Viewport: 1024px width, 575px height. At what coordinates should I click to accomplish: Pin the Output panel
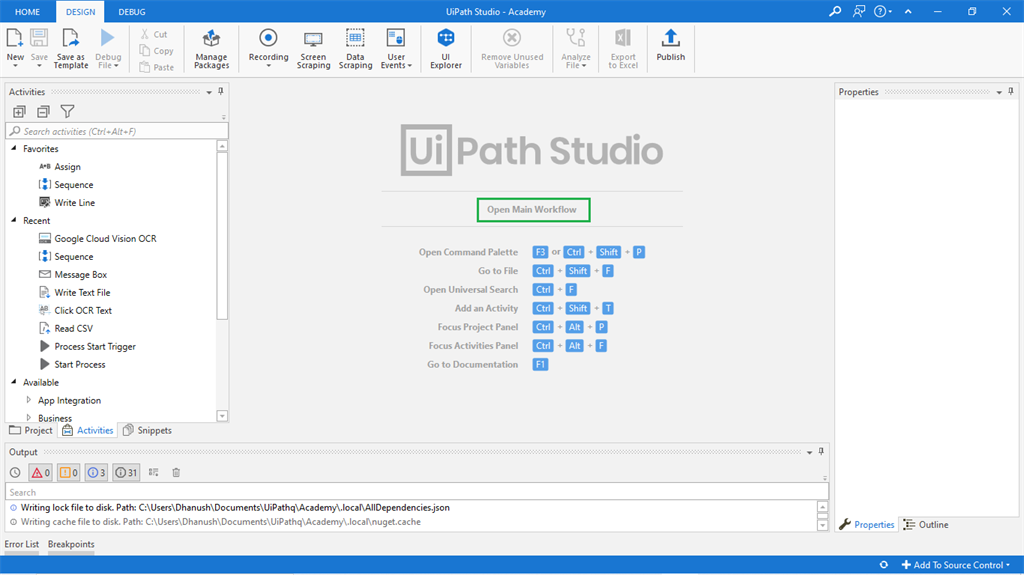[821, 452]
